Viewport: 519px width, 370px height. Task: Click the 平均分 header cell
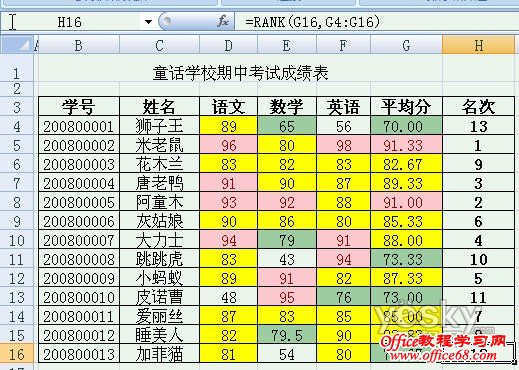[406, 107]
